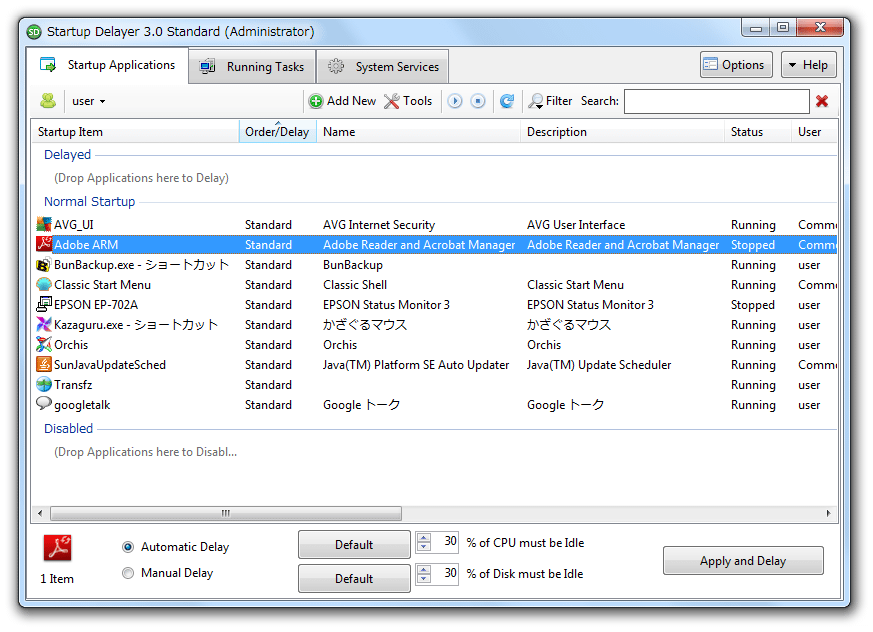Click the BunBackup.exe item icon
The height and width of the screenshot is (632, 873).
44,264
